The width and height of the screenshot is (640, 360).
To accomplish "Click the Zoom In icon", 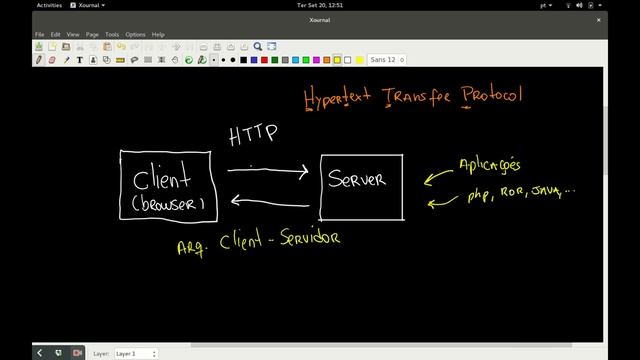I will (x=231, y=47).
